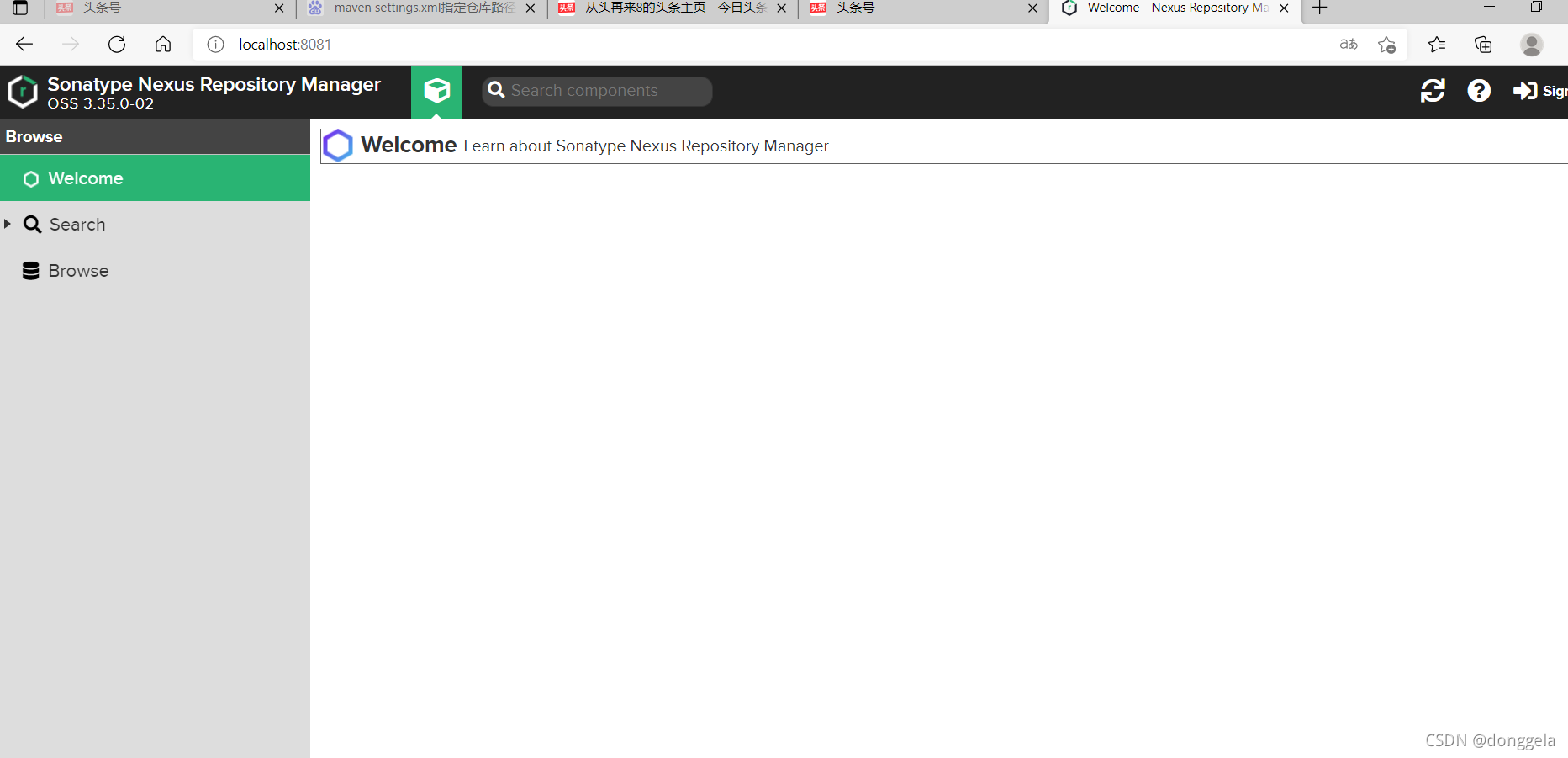Select Welcome in the sidebar
The width and height of the screenshot is (1568, 758).
155,178
